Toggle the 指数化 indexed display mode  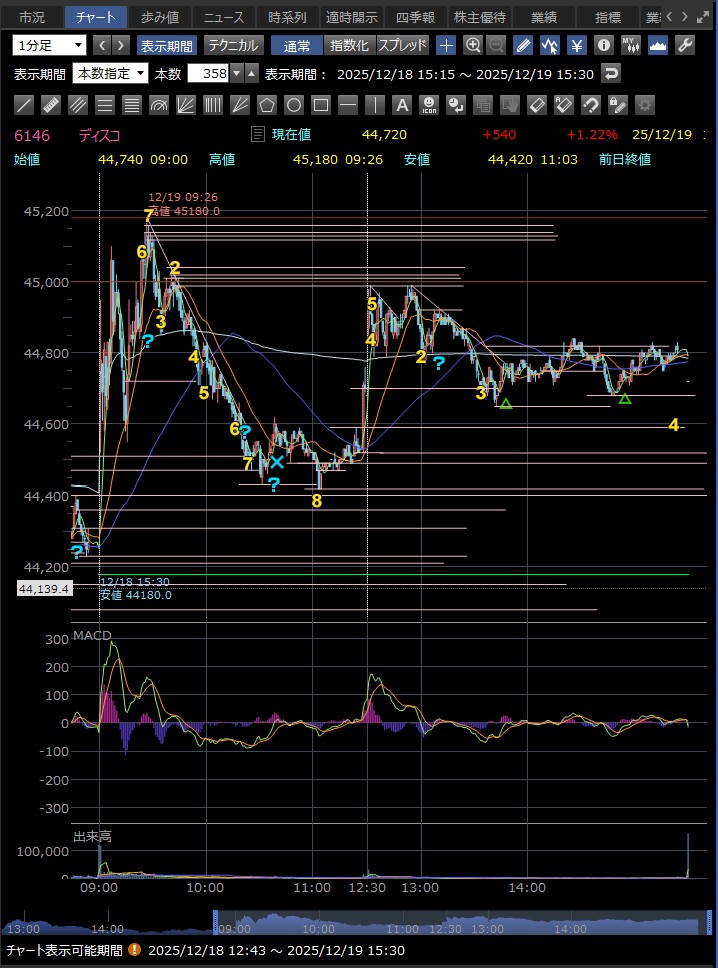(350, 45)
